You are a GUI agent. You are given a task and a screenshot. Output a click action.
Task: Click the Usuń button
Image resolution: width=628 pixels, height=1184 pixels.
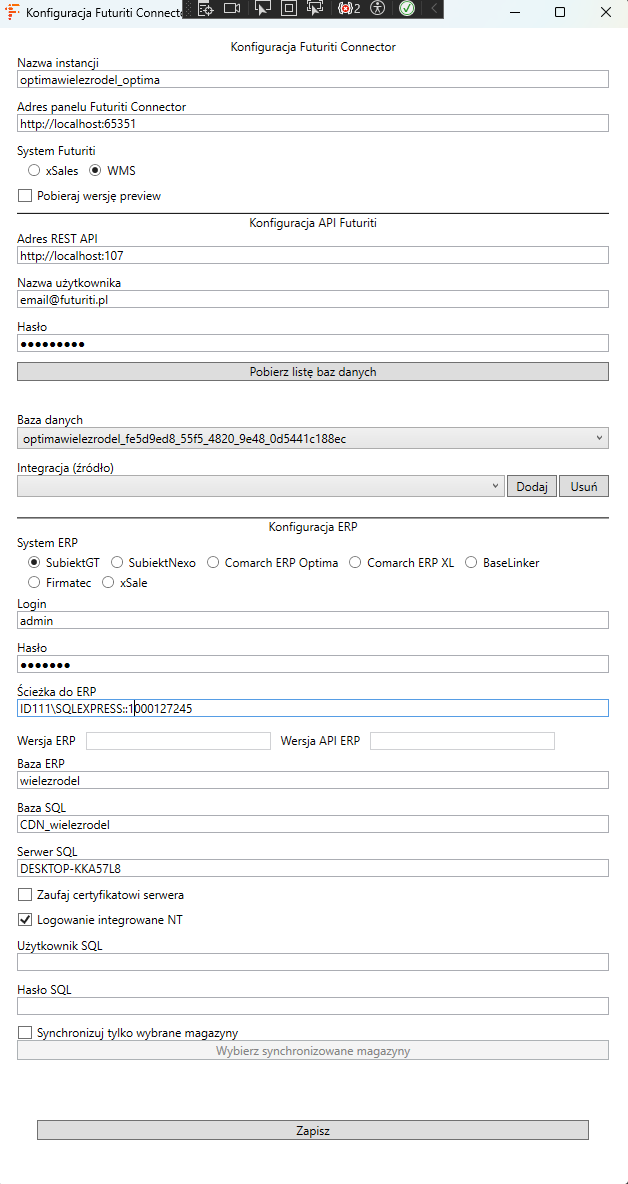[x=583, y=486]
